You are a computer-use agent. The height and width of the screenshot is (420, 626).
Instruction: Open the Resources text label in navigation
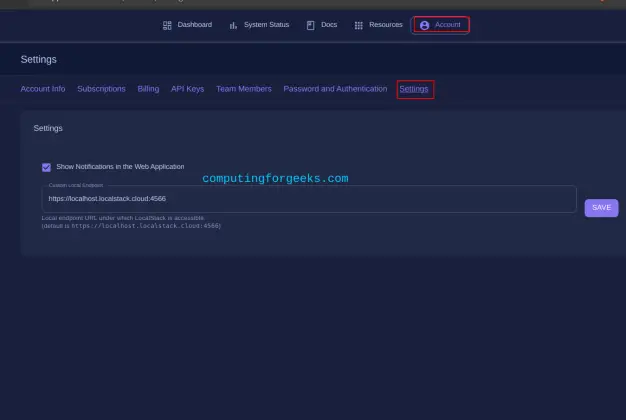385,25
